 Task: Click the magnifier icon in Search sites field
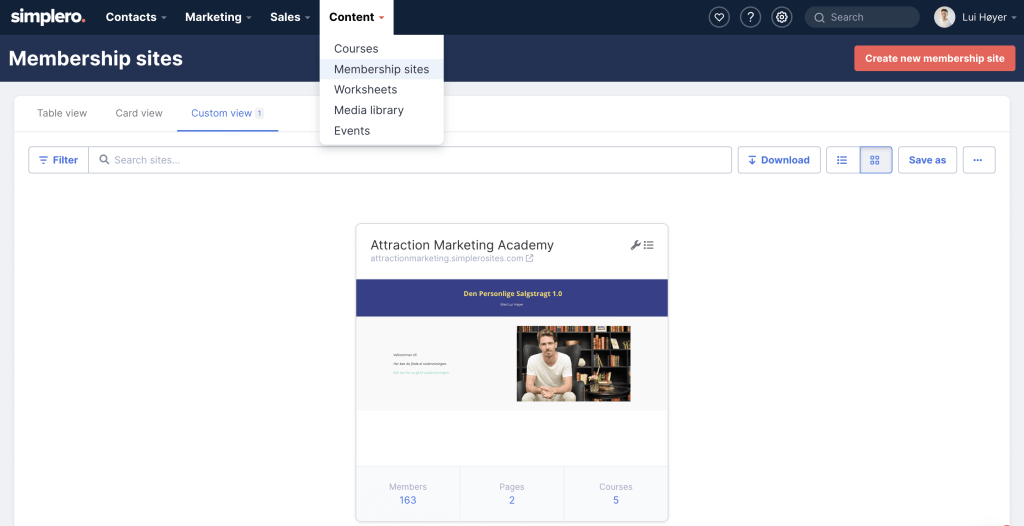tap(104, 159)
